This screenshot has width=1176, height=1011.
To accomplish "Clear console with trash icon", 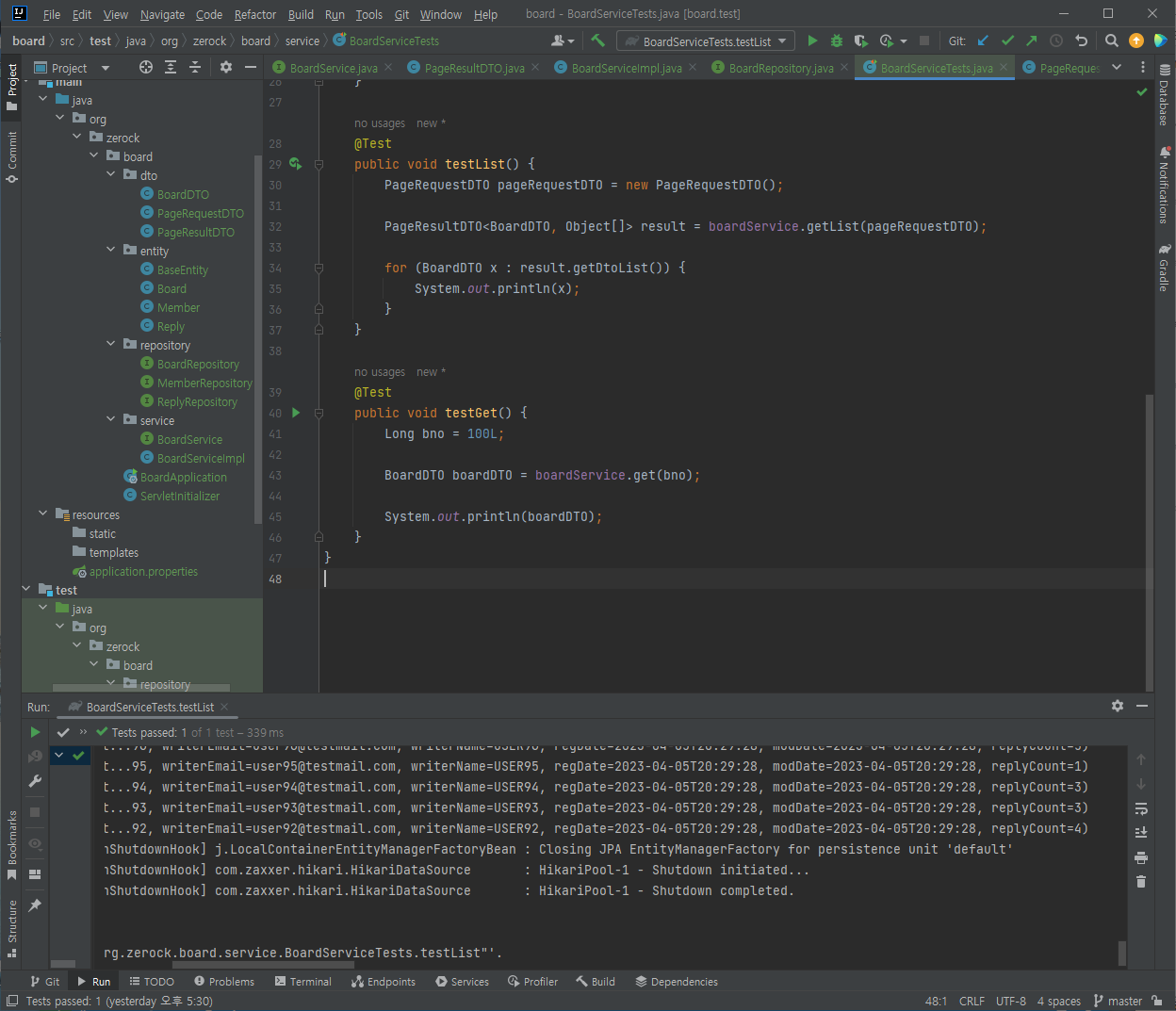I will (x=1141, y=882).
